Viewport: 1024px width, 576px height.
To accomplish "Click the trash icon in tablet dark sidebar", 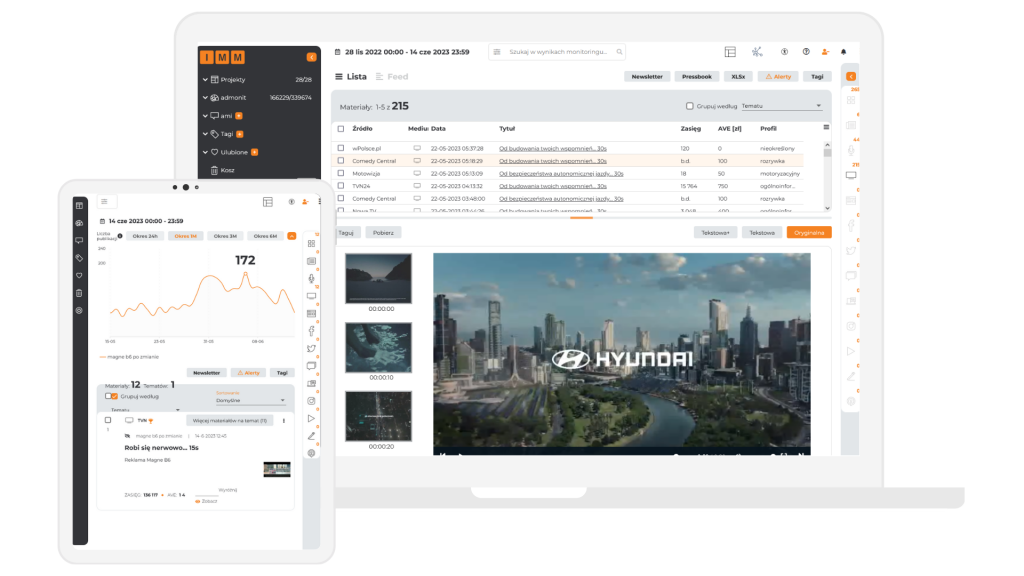I will [x=79, y=293].
